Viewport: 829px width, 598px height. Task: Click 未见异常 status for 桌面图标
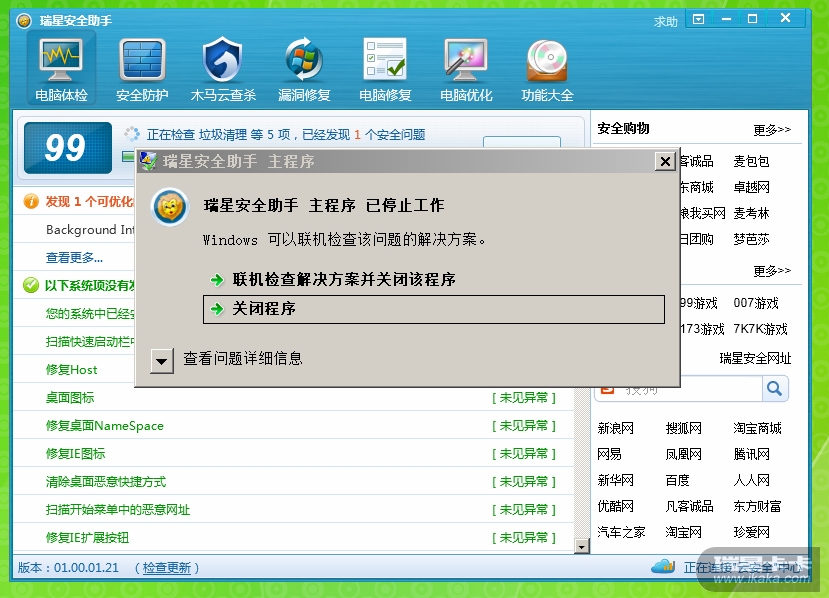(x=524, y=398)
